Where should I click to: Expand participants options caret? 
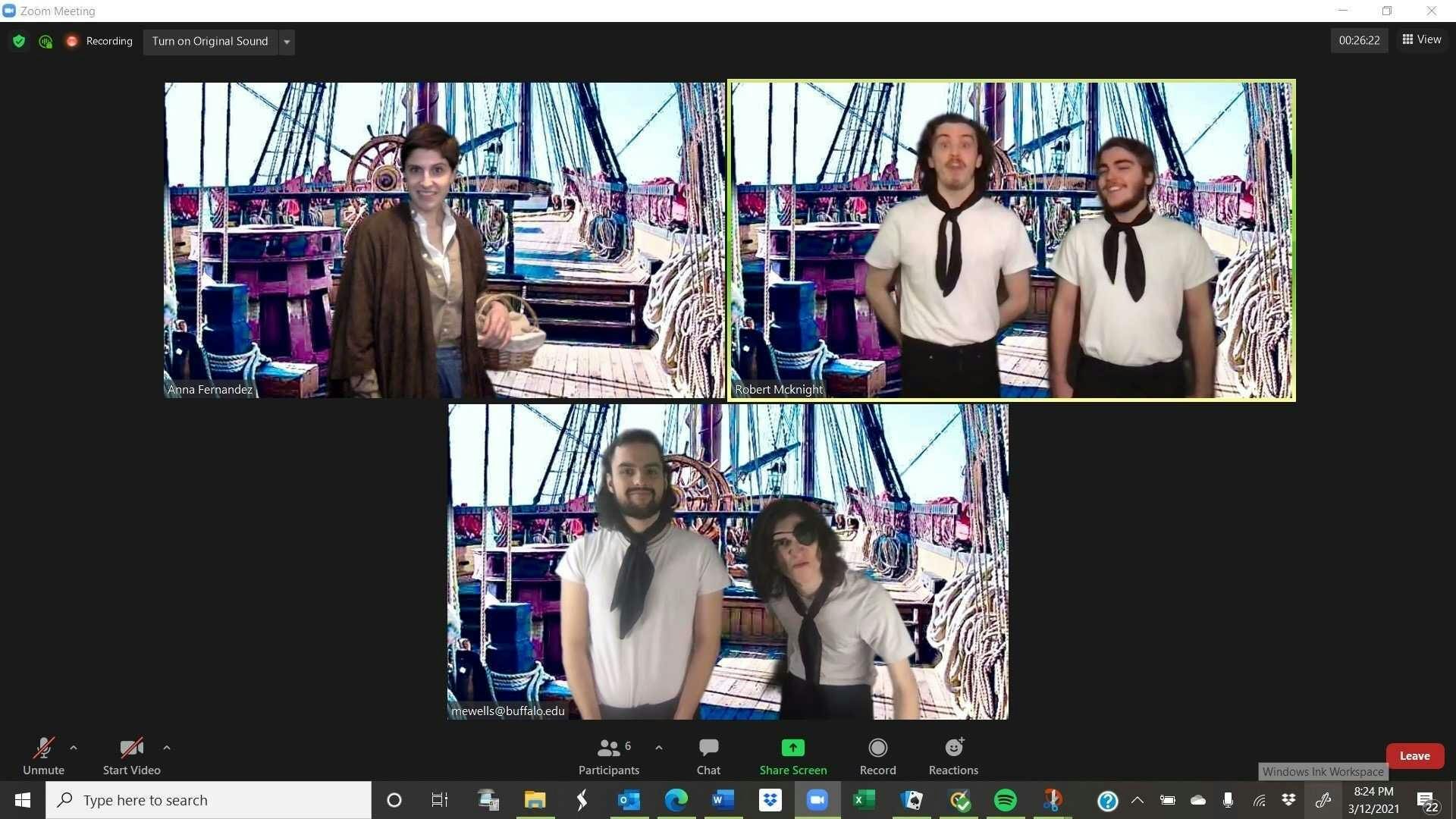pos(659,748)
